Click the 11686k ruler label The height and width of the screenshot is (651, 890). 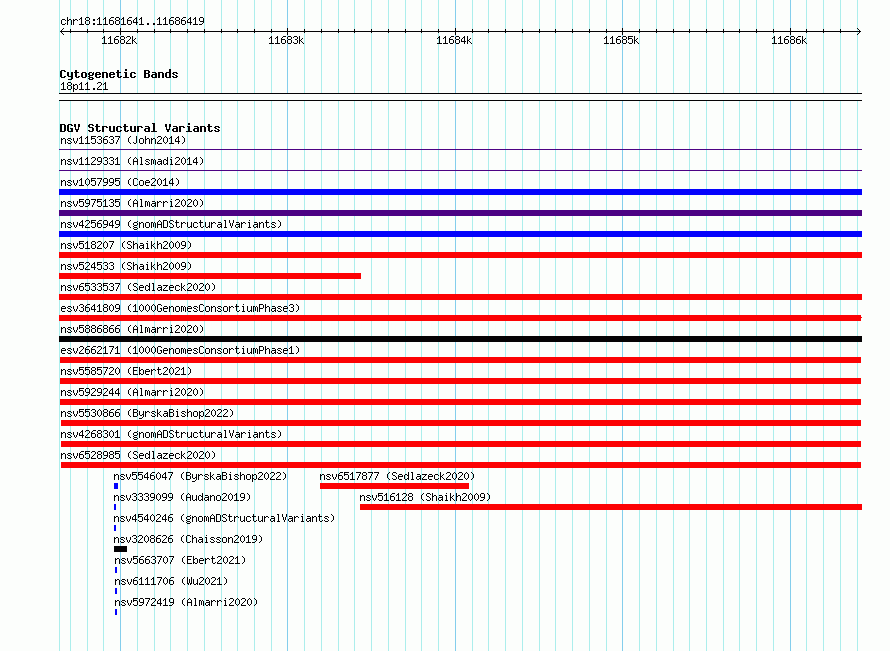(789, 40)
